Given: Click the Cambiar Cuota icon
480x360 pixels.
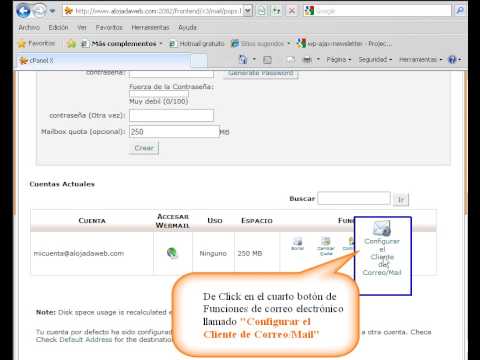Looking at the screenshot, I should point(326,246).
